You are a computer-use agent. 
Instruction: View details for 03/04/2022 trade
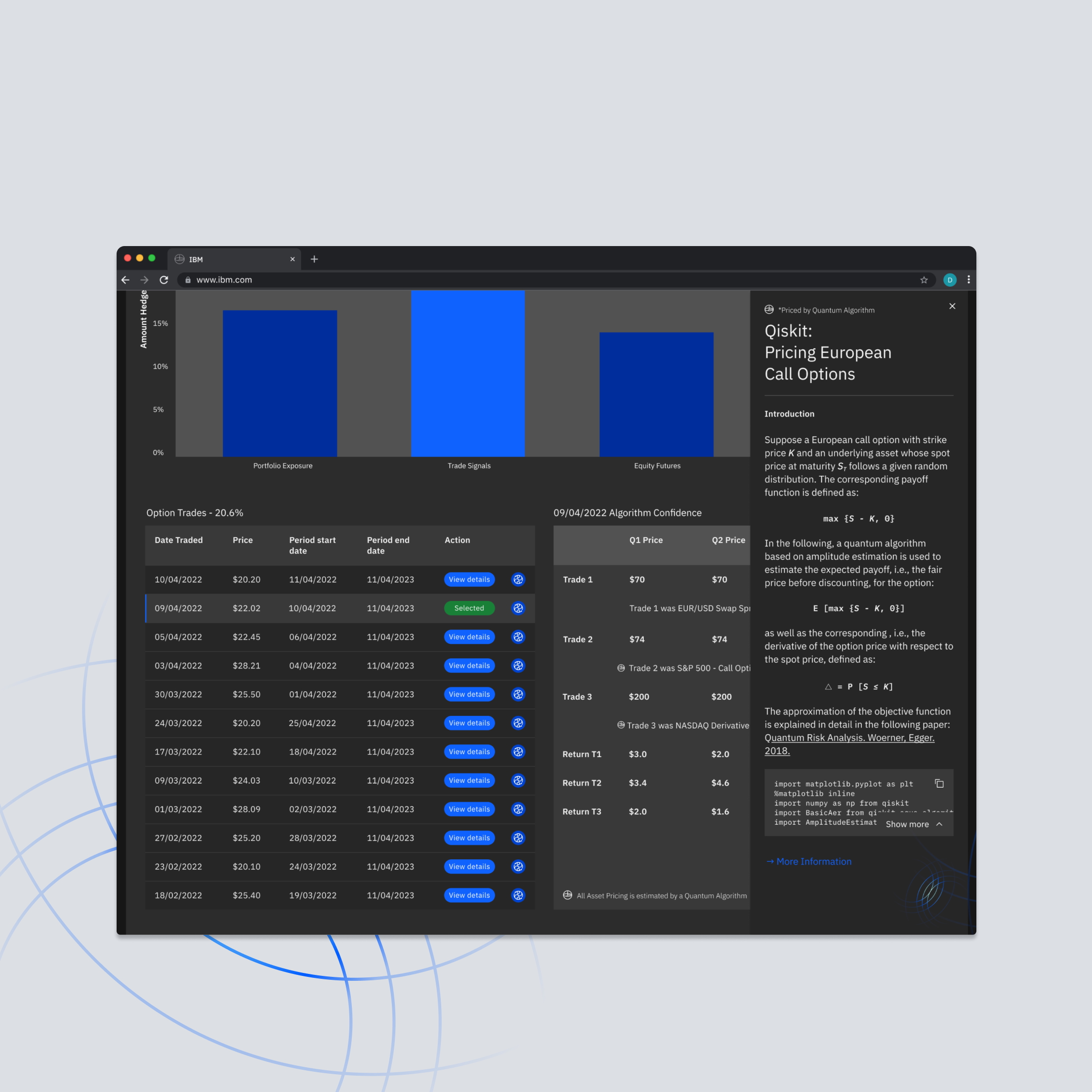pos(469,666)
